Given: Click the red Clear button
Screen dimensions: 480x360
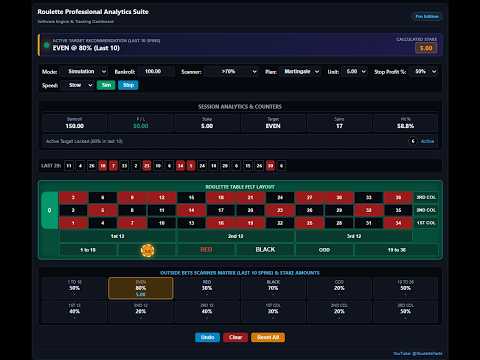Looking at the screenshot, I should pyautogui.click(x=235, y=337).
